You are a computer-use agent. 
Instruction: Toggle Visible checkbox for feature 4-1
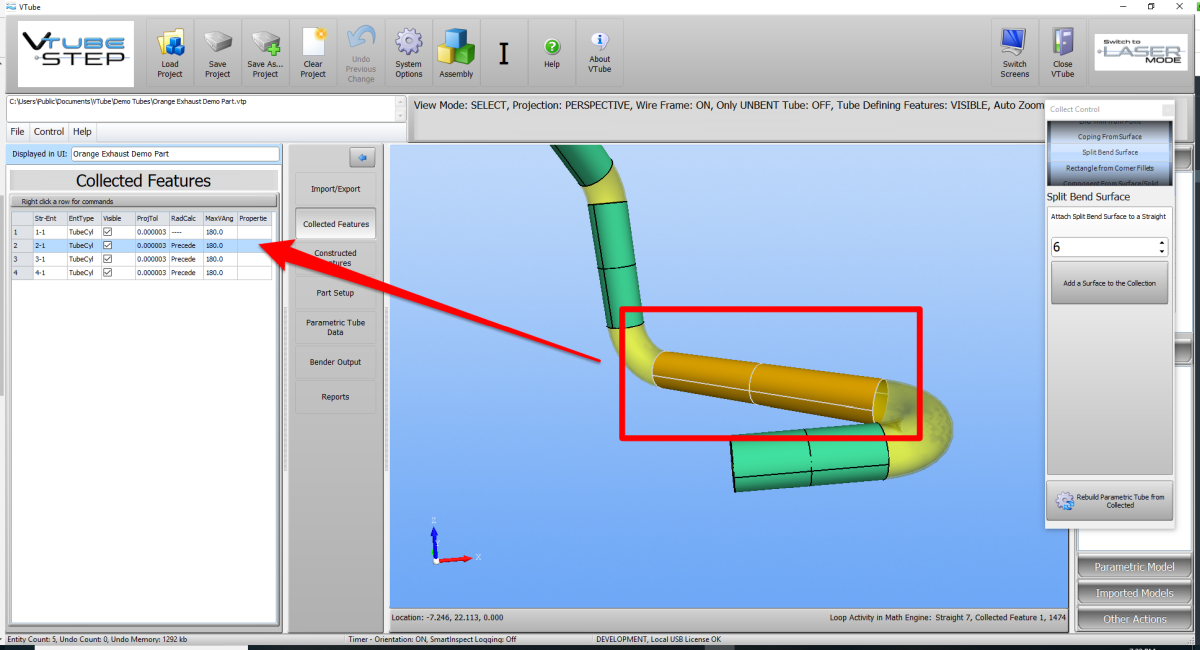[108, 272]
